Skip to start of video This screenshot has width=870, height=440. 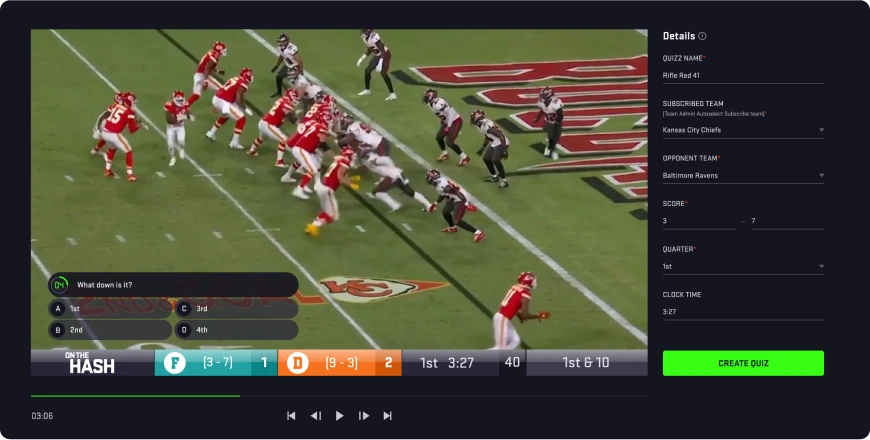pyautogui.click(x=291, y=416)
